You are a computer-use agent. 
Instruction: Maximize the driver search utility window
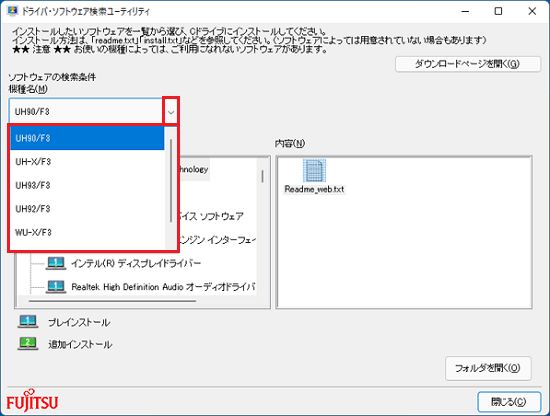[x=498, y=11]
